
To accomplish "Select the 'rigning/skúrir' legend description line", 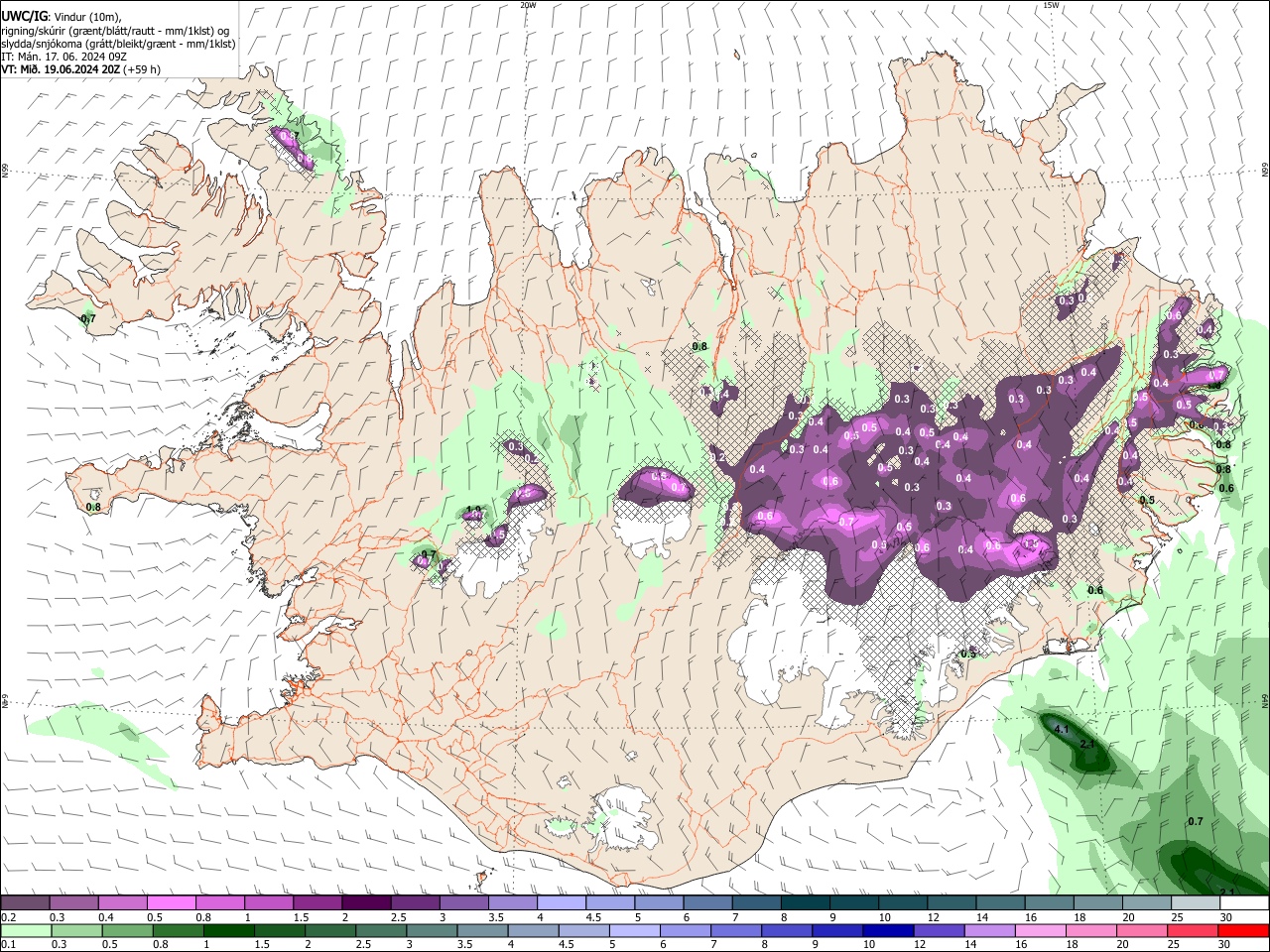I will pos(115,31).
